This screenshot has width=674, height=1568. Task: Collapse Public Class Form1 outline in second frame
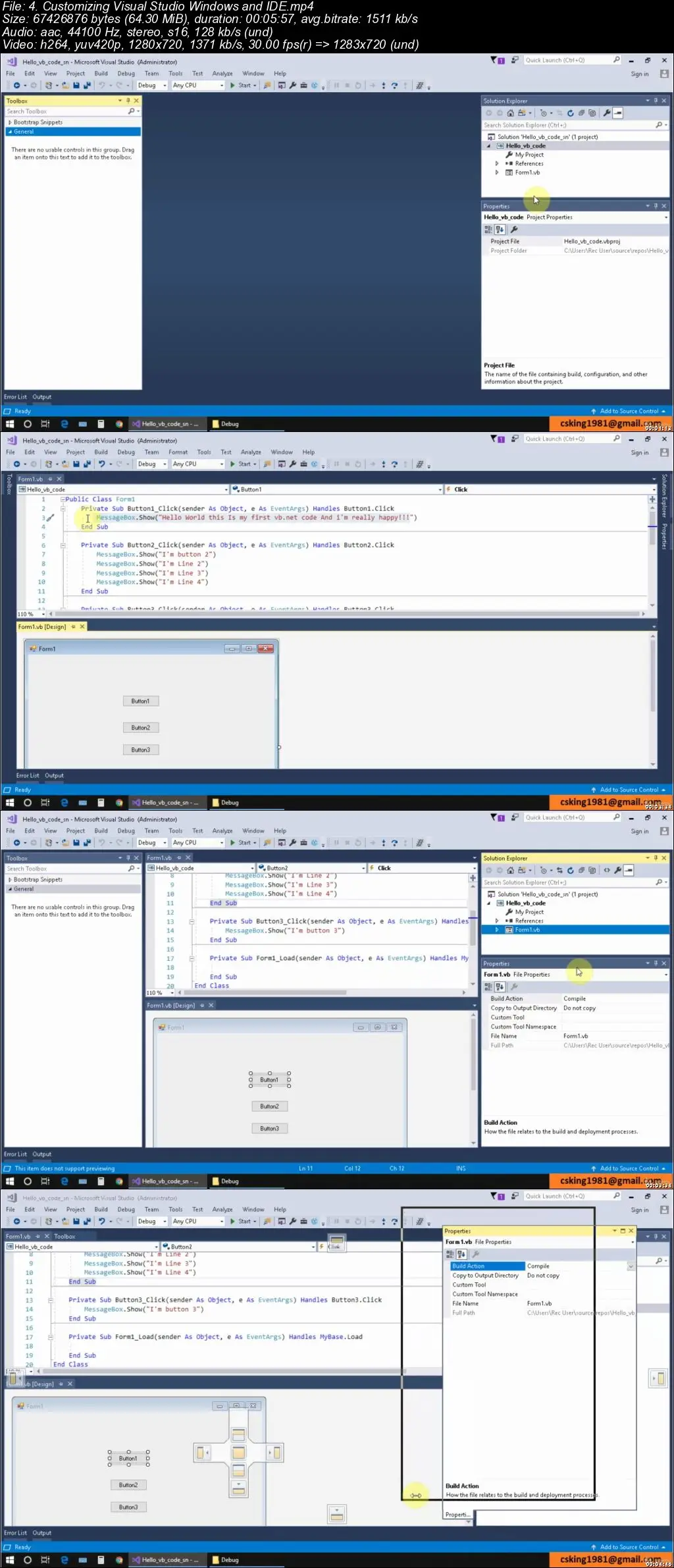pyautogui.click(x=63, y=500)
